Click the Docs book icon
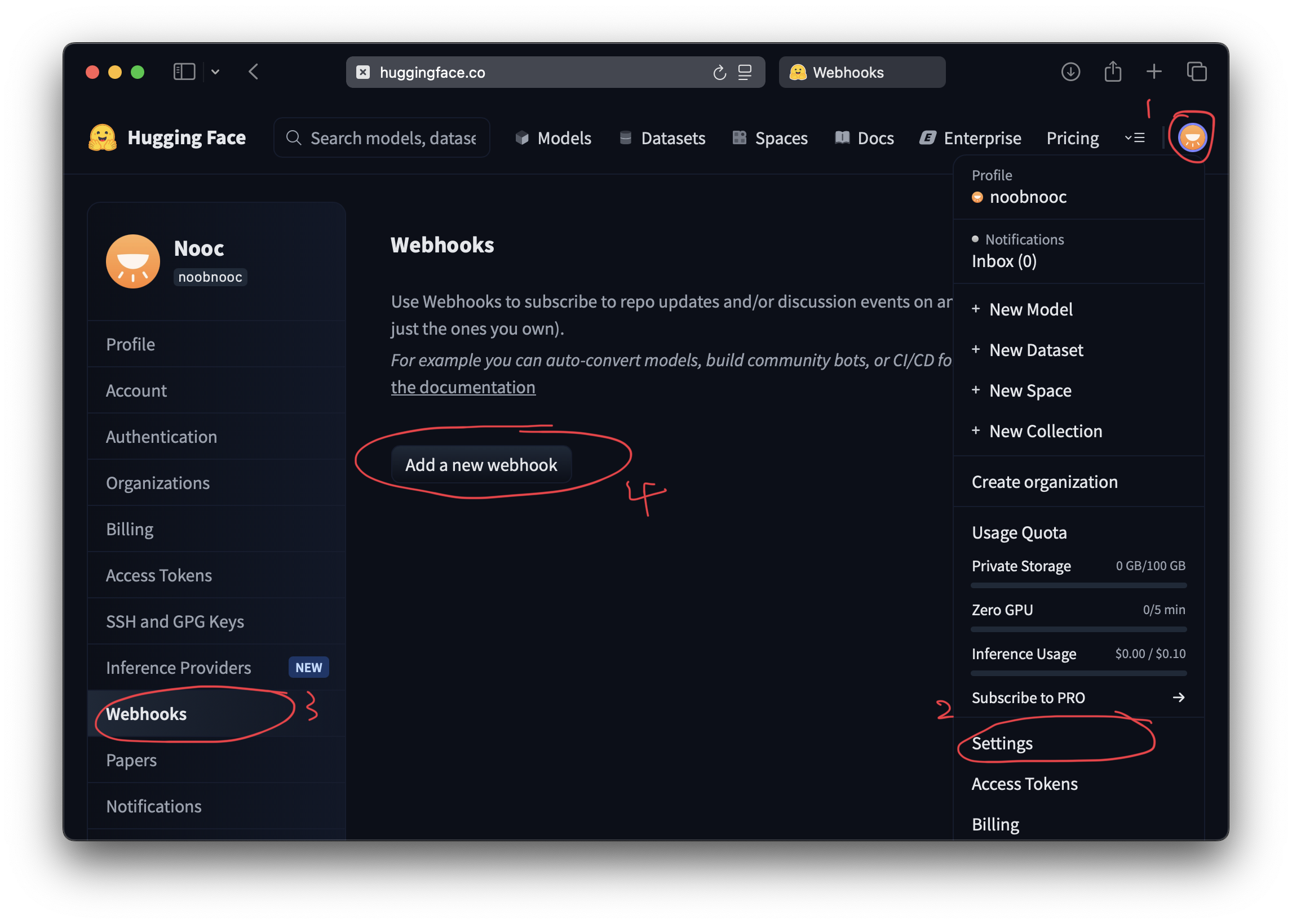 coord(842,137)
